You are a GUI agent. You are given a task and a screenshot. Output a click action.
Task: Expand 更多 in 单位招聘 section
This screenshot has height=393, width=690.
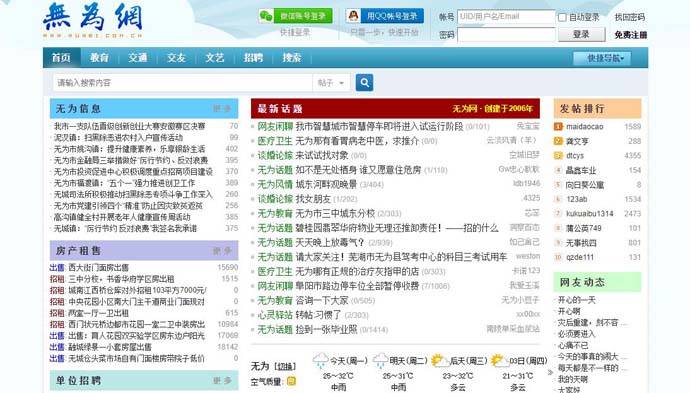(222, 381)
